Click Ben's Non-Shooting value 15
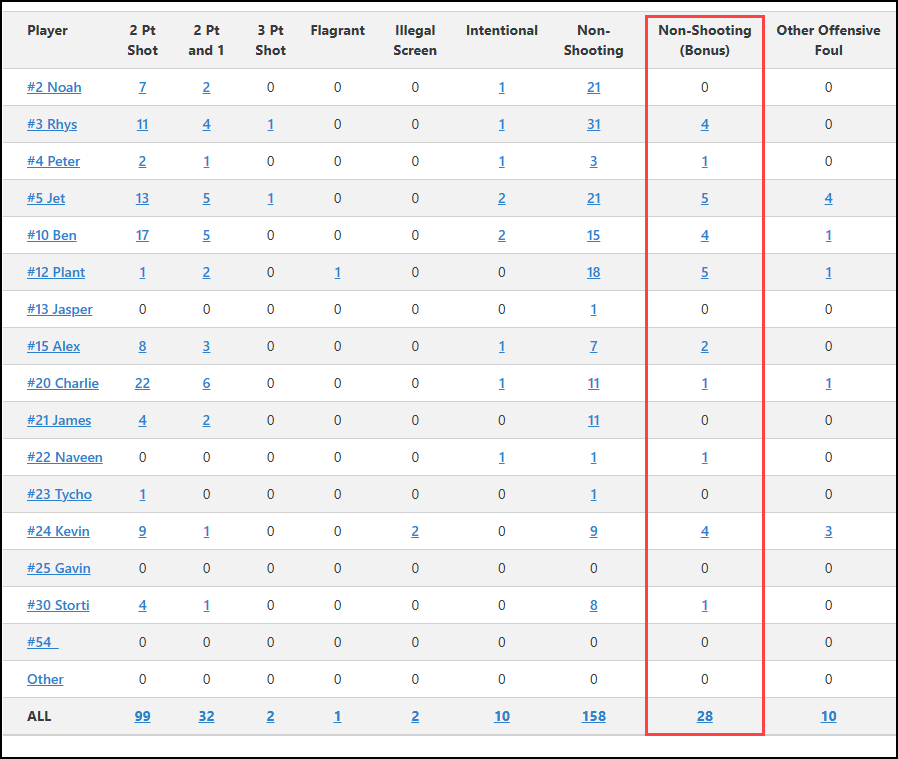Viewport: 898px width, 759px height. [593, 235]
